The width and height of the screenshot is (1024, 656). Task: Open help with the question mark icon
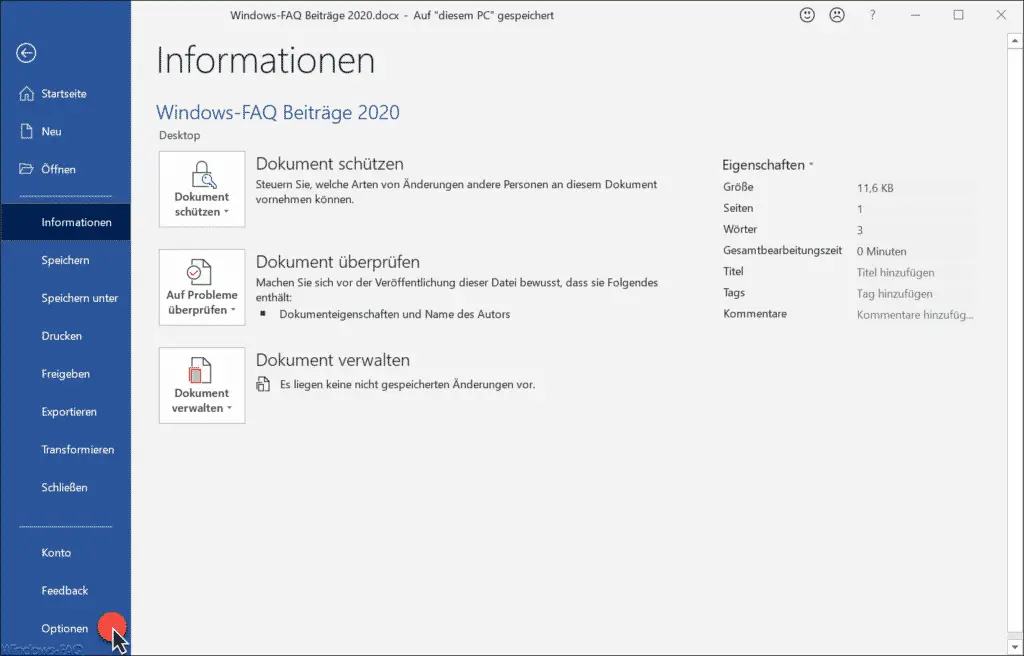[872, 14]
